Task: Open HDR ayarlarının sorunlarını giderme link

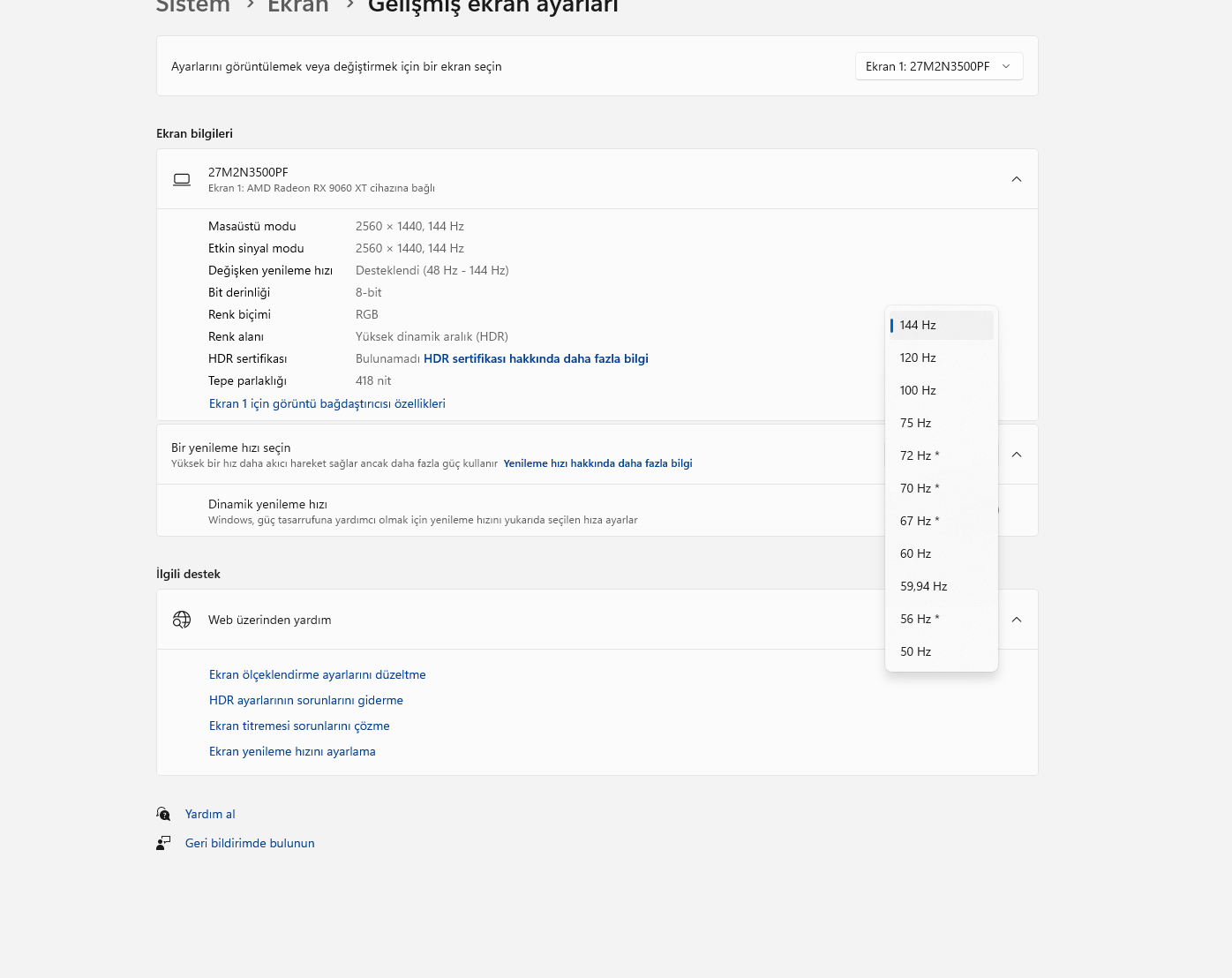Action: pyautogui.click(x=306, y=700)
